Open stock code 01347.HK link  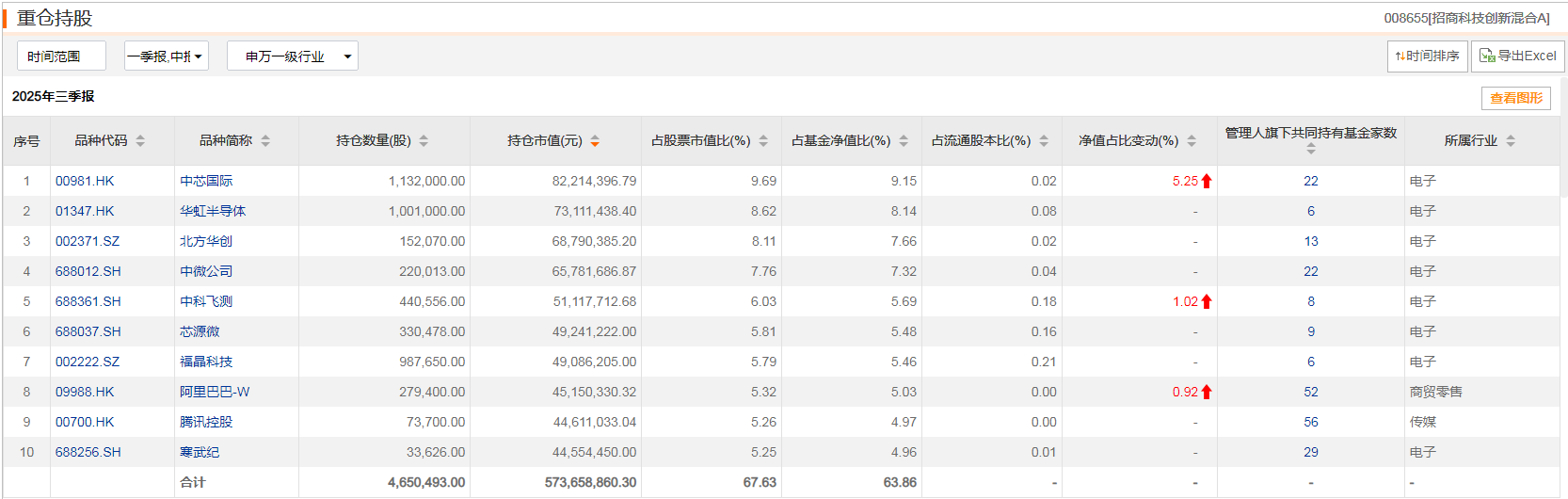[x=85, y=212]
